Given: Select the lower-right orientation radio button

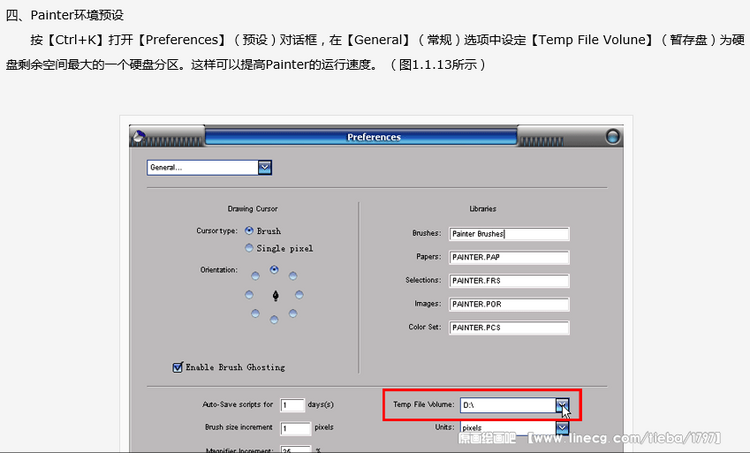Looking at the screenshot, I should (x=293, y=313).
